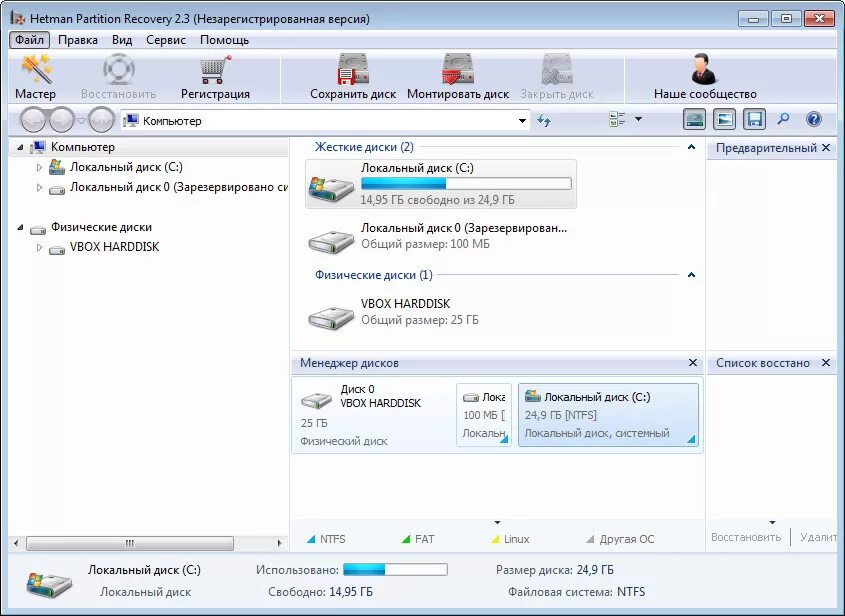Click the FAT legend marker
Viewport: 845px width, 616px height.
(406, 539)
